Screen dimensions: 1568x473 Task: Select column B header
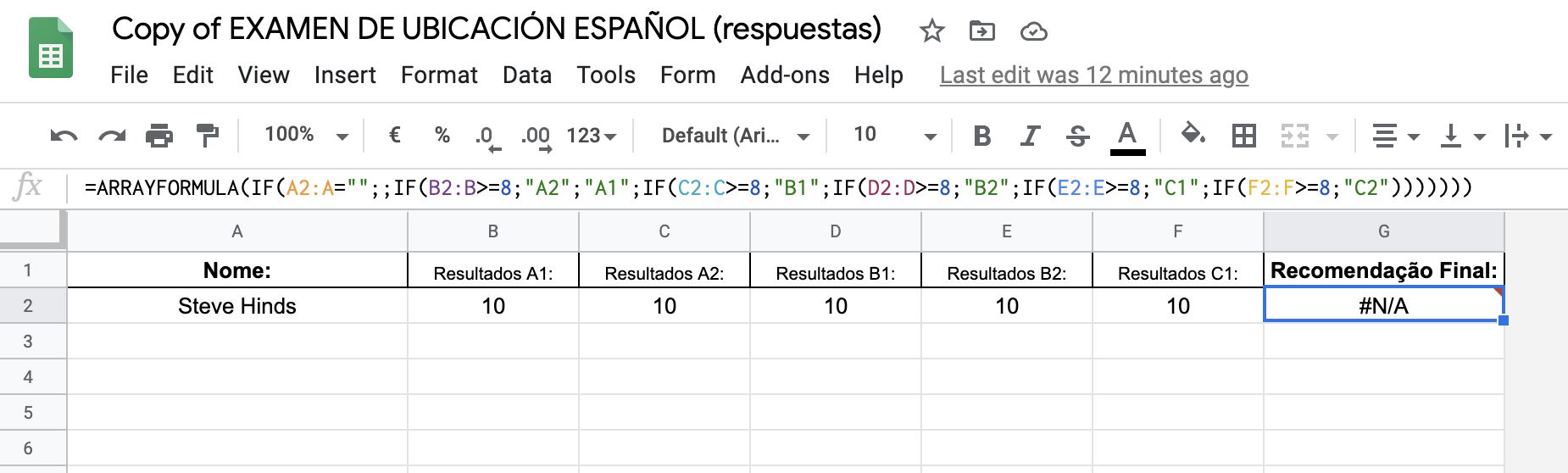pos(493,231)
